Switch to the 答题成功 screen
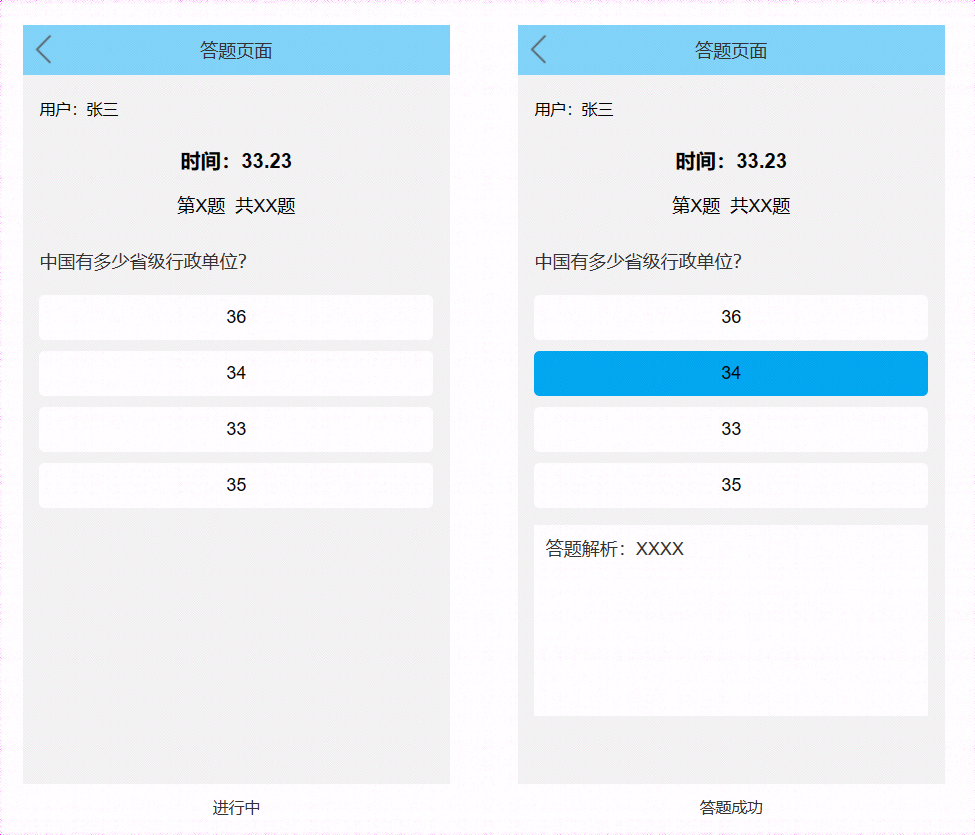This screenshot has width=975, height=835. click(730, 808)
